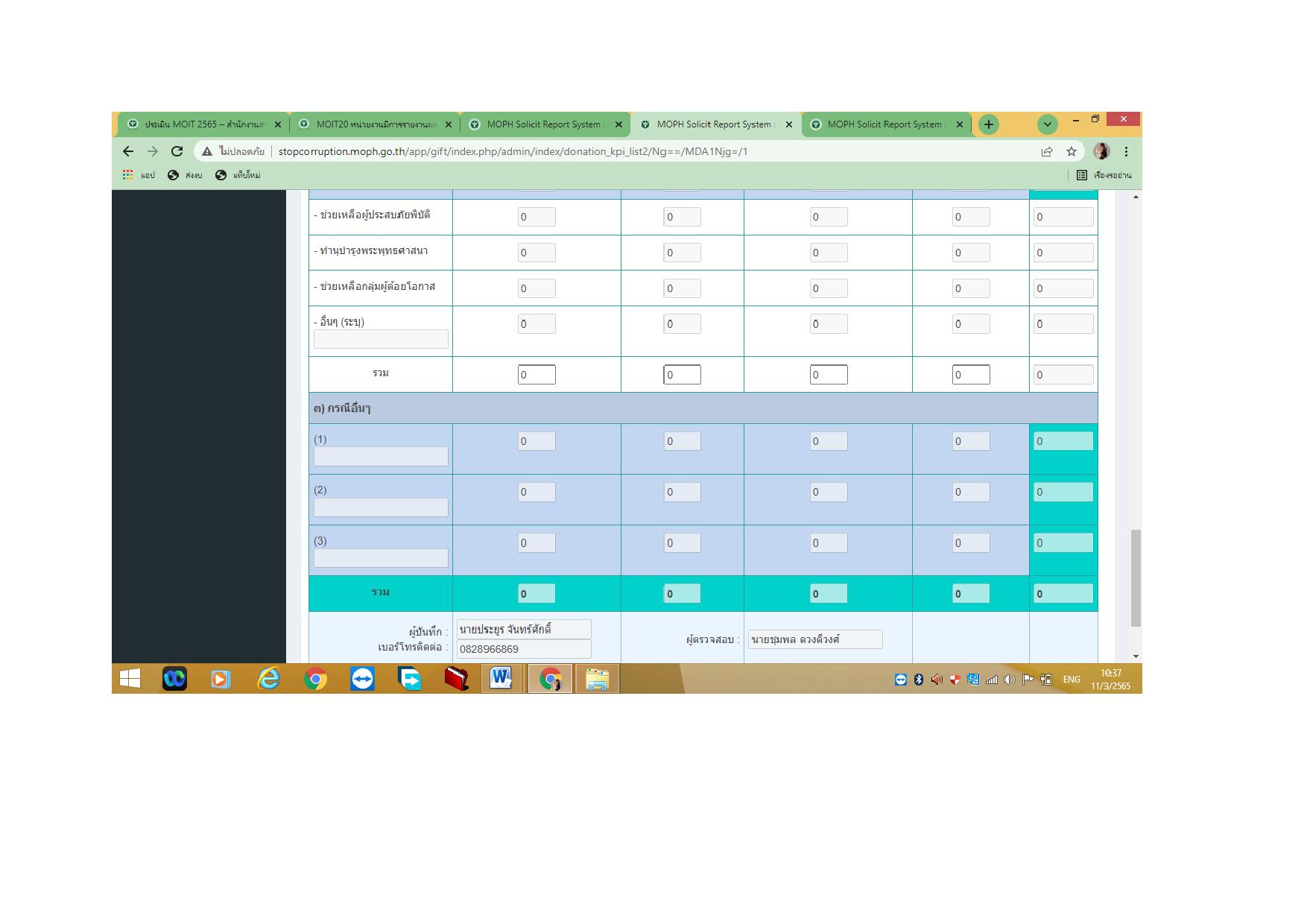Switch to third MOPH Solicit Report tab
This screenshot has width=1307, height=924.
click(545, 124)
